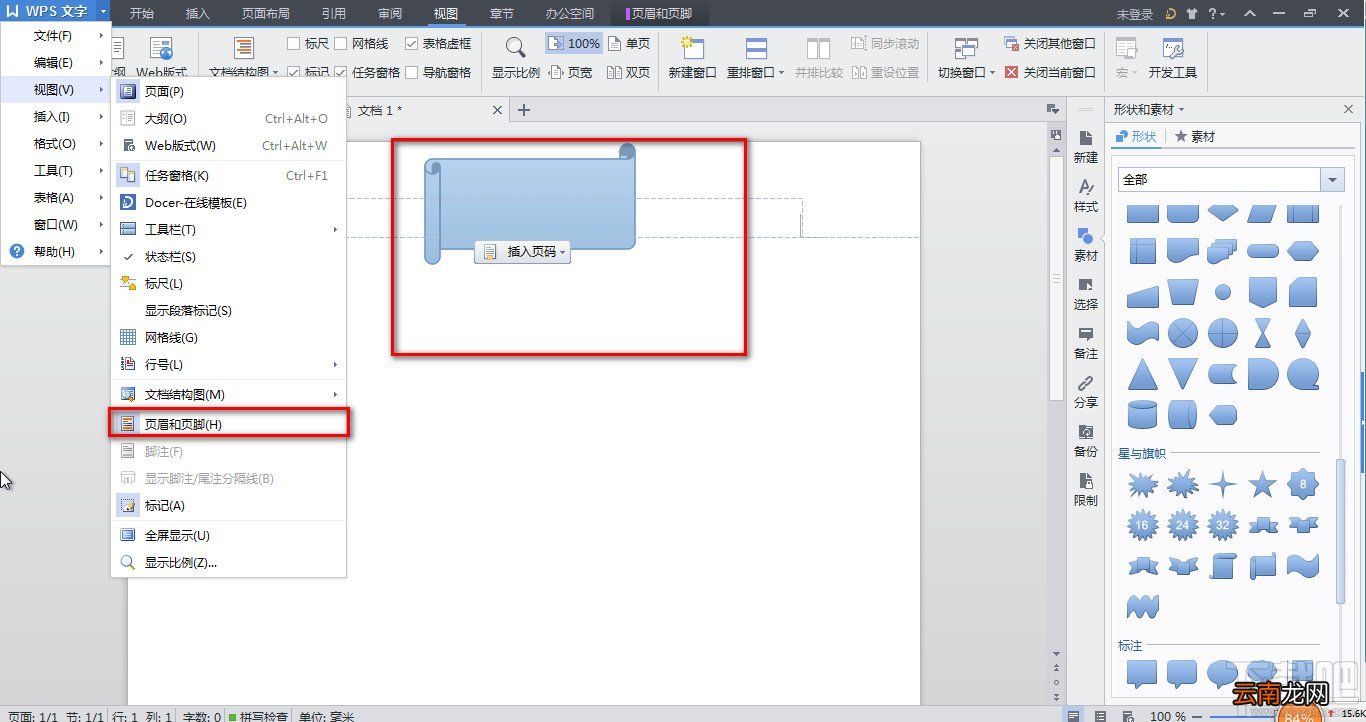Image resolution: width=1366 pixels, height=722 pixels.
Task: Select the 4-point star shape
Action: 1222,486
